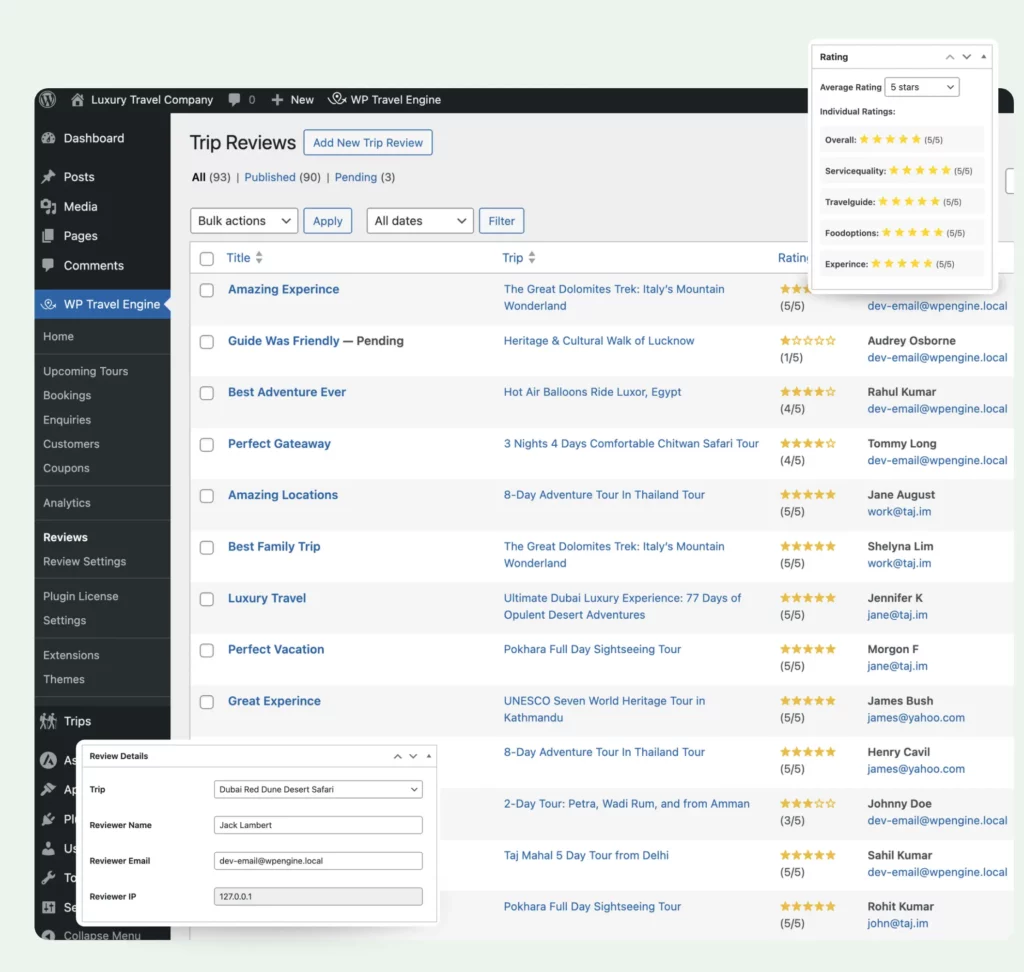Click the Posts pushpin icon

click(x=48, y=176)
